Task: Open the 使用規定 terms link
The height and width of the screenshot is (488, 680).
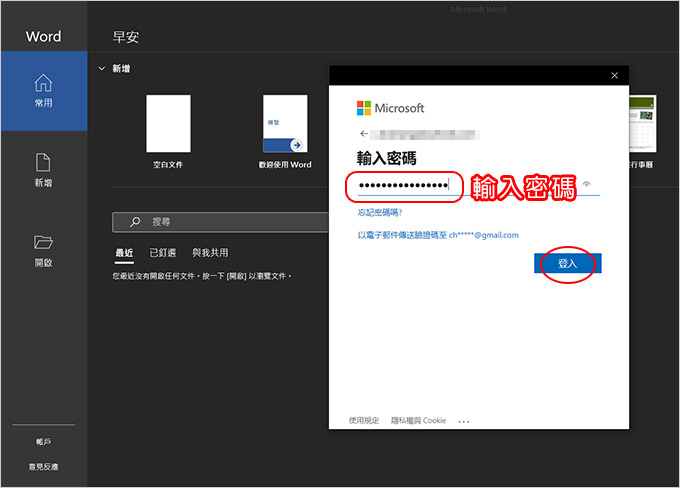Action: (x=364, y=420)
